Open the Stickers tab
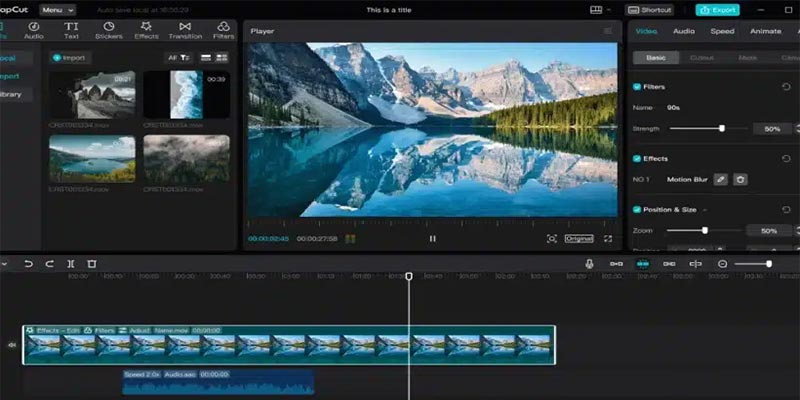The width and height of the screenshot is (800, 400). tap(109, 31)
